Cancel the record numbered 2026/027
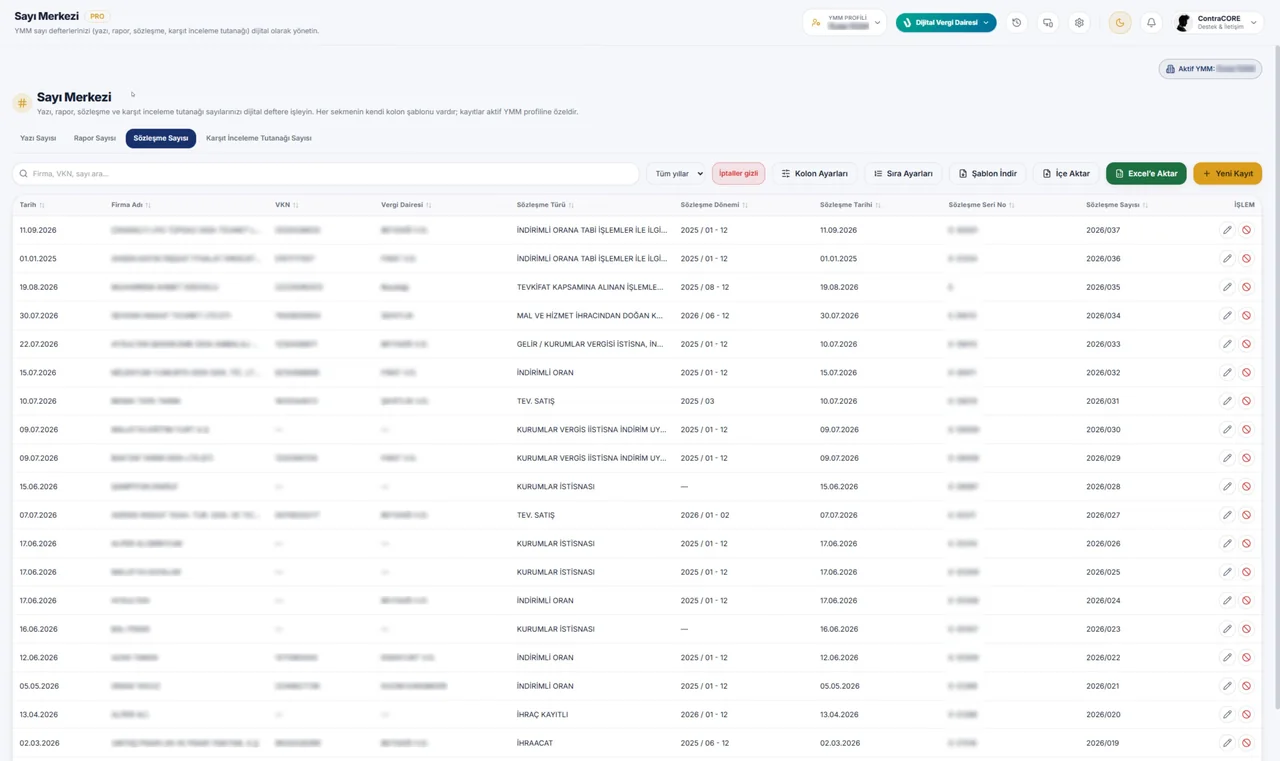The image size is (1280, 761). [x=1246, y=515]
